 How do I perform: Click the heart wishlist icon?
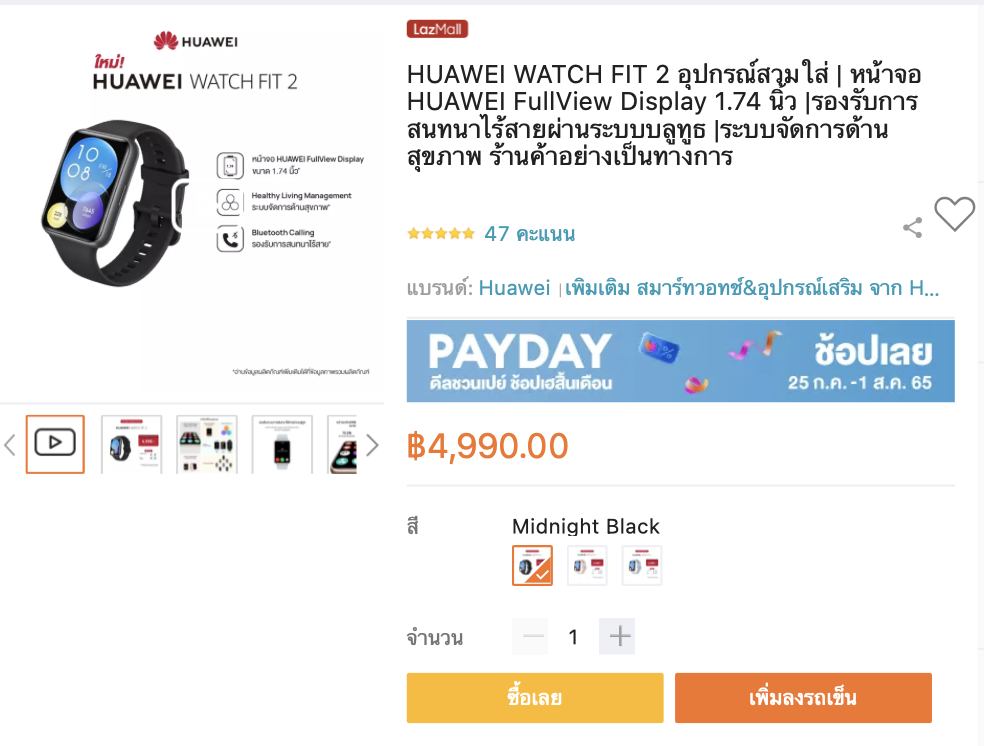coord(955,214)
